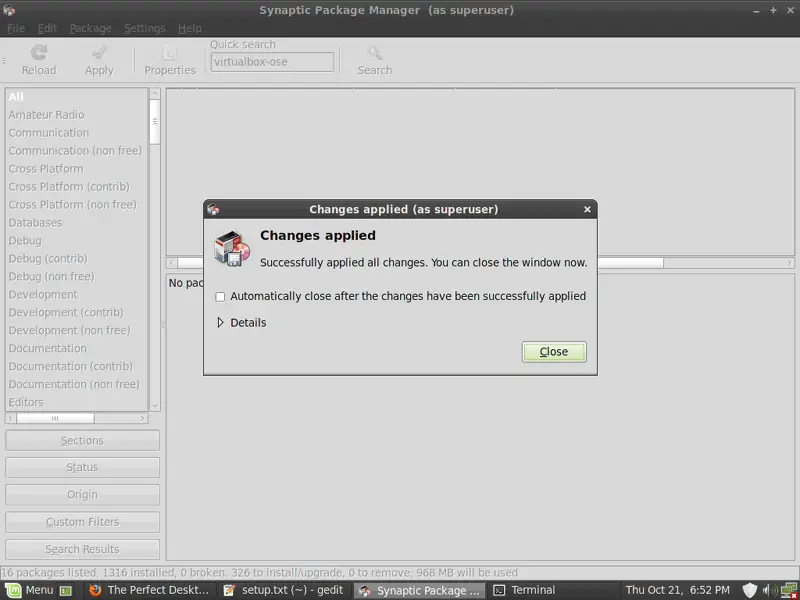Select Debug (contrib) category
The height and width of the screenshot is (600, 800).
[77, 258]
